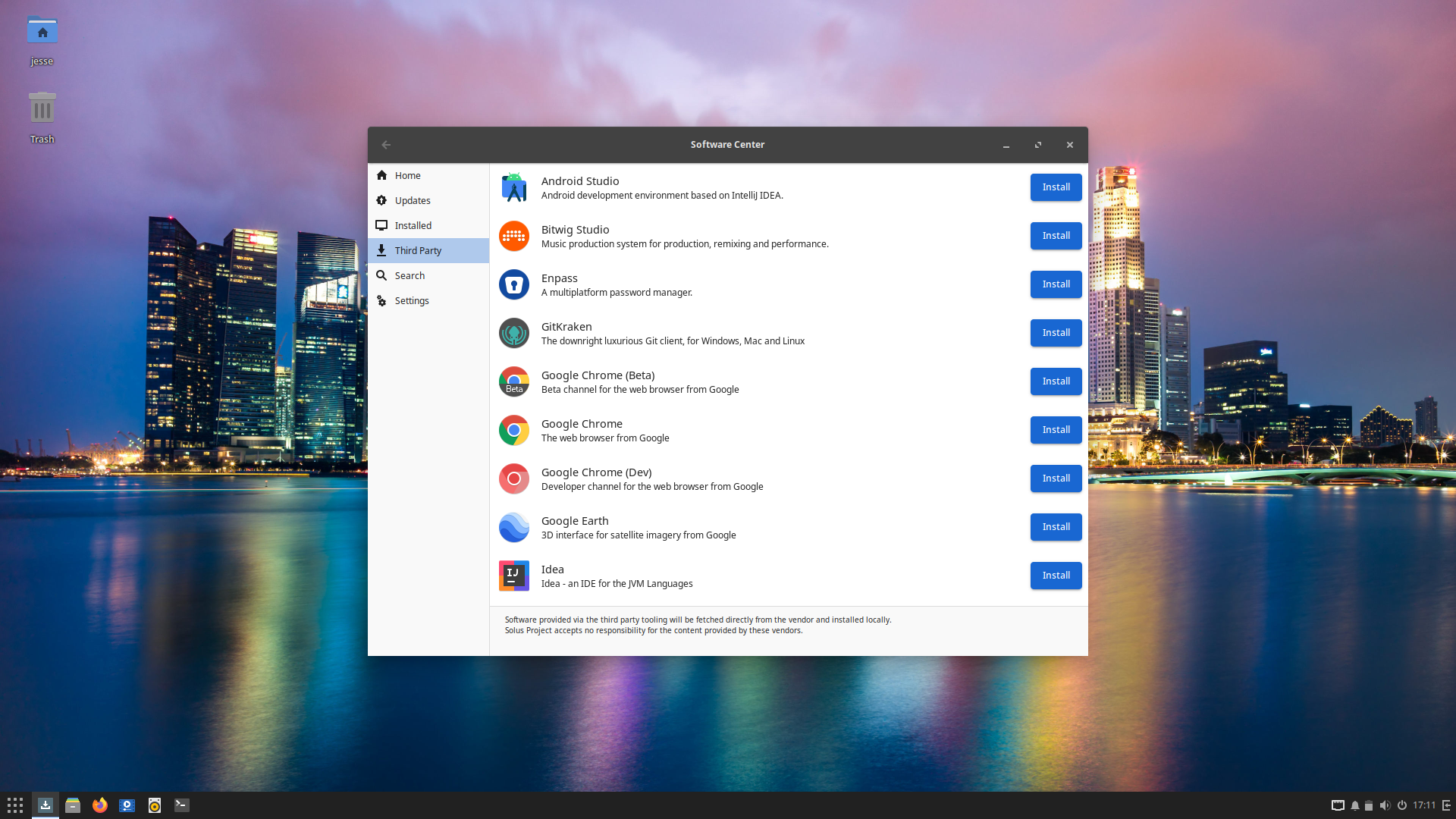Click the 17:11 clock in the panel
Image resolution: width=1456 pixels, height=819 pixels.
click(1424, 805)
